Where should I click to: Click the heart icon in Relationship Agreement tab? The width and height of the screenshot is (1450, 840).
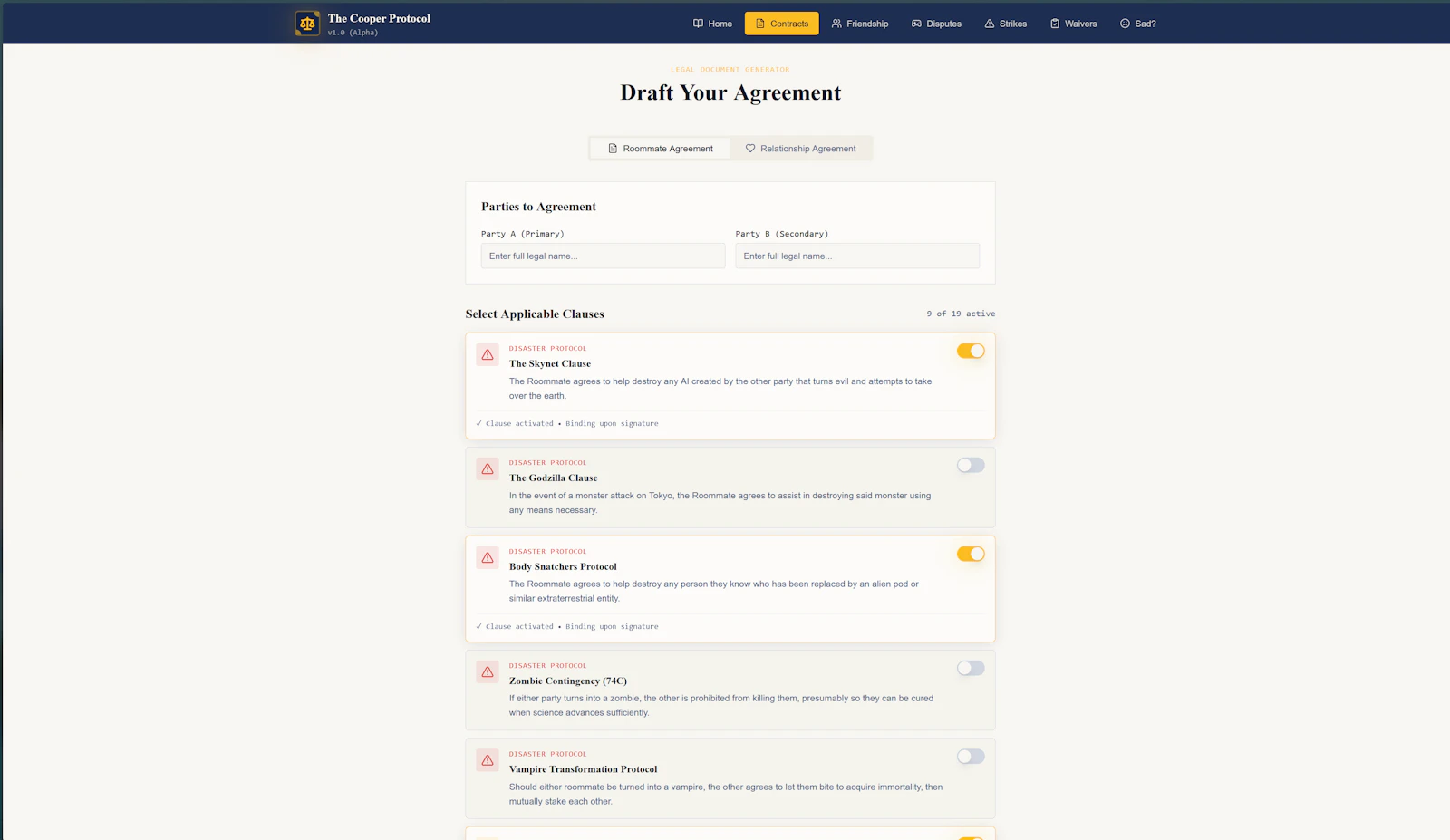click(750, 149)
